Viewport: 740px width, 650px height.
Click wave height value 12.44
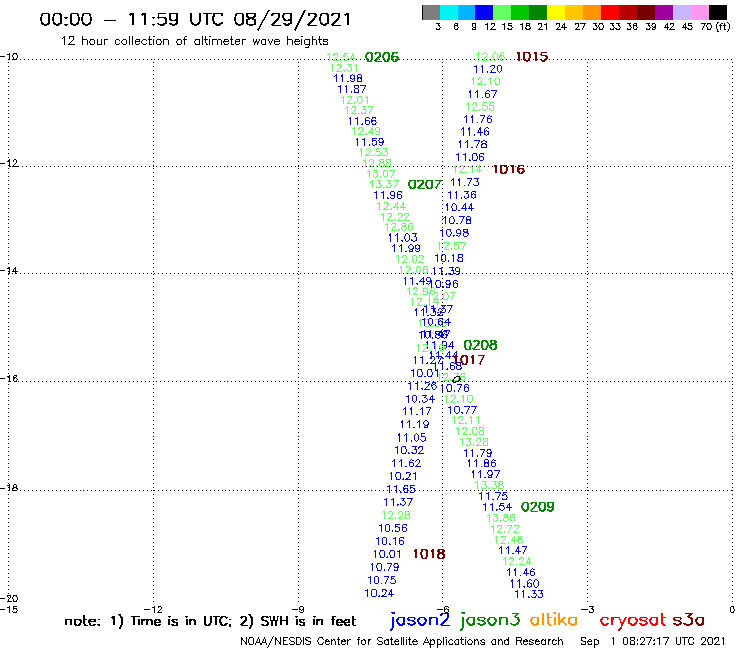click(391, 206)
